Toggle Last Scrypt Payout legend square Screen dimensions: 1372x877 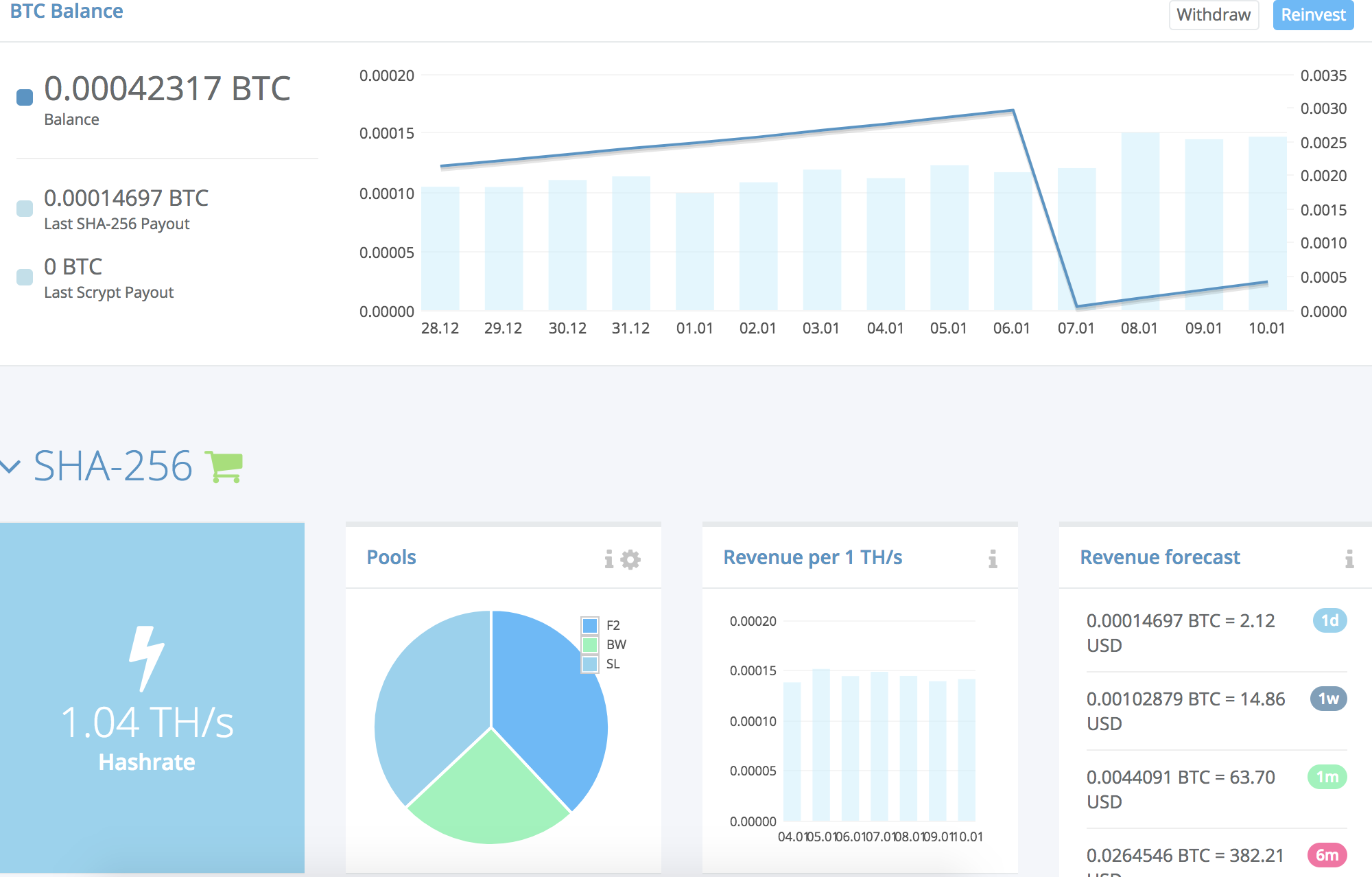(x=25, y=277)
